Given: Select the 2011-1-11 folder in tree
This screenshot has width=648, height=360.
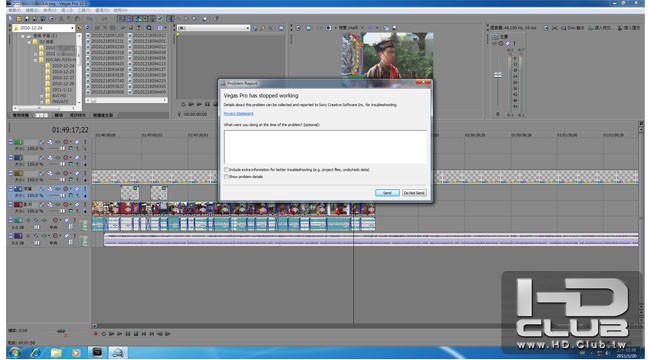Looking at the screenshot, I should pos(62,89).
